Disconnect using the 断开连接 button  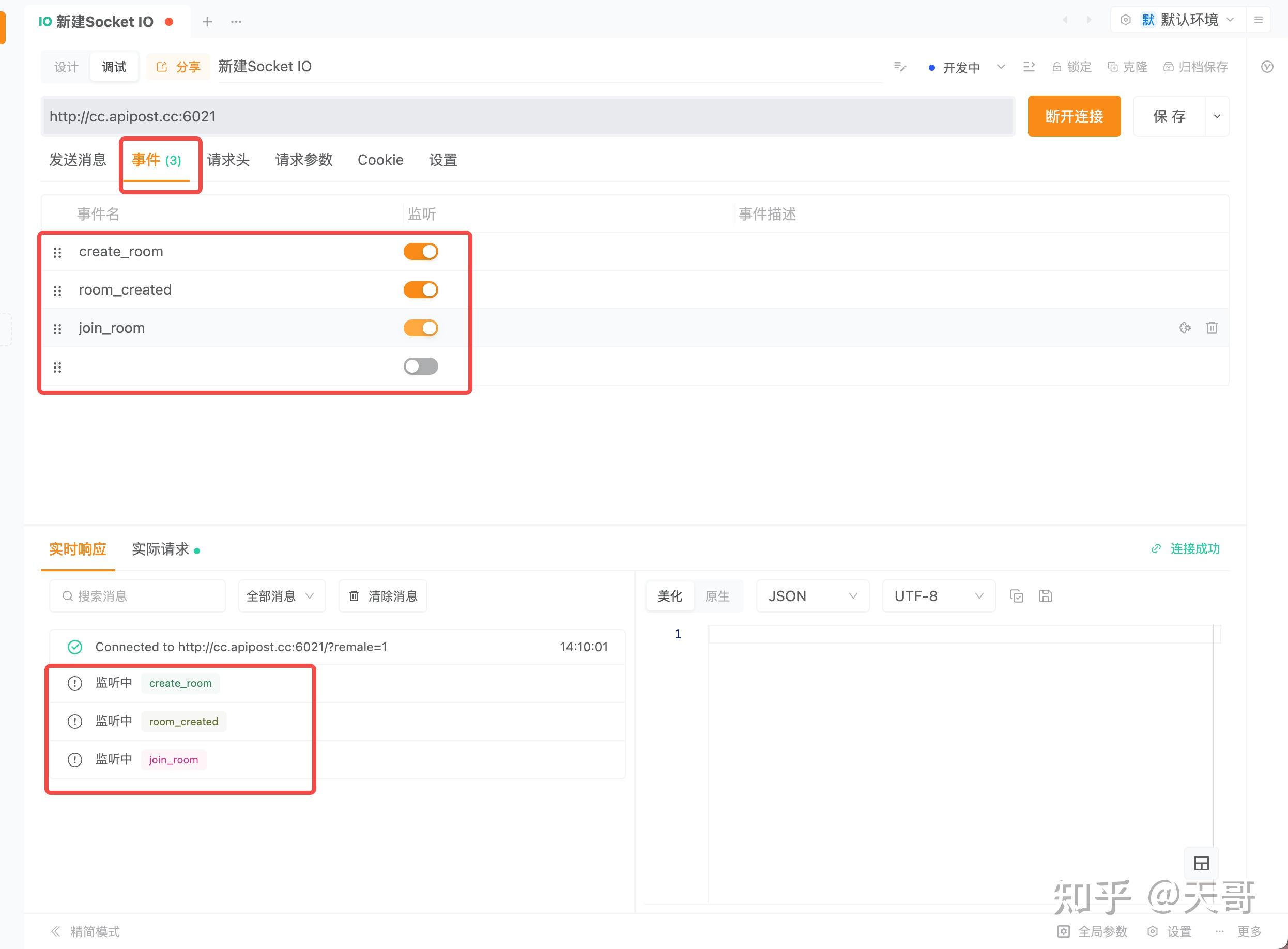tap(1074, 116)
